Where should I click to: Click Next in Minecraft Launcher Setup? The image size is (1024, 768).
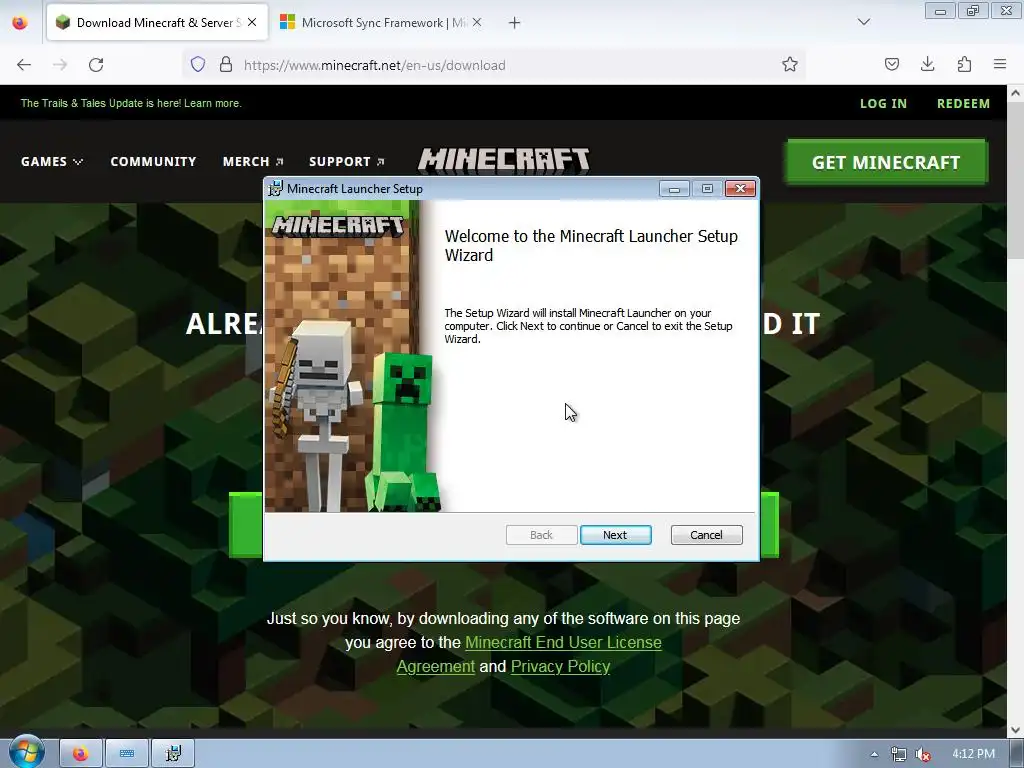[615, 535]
